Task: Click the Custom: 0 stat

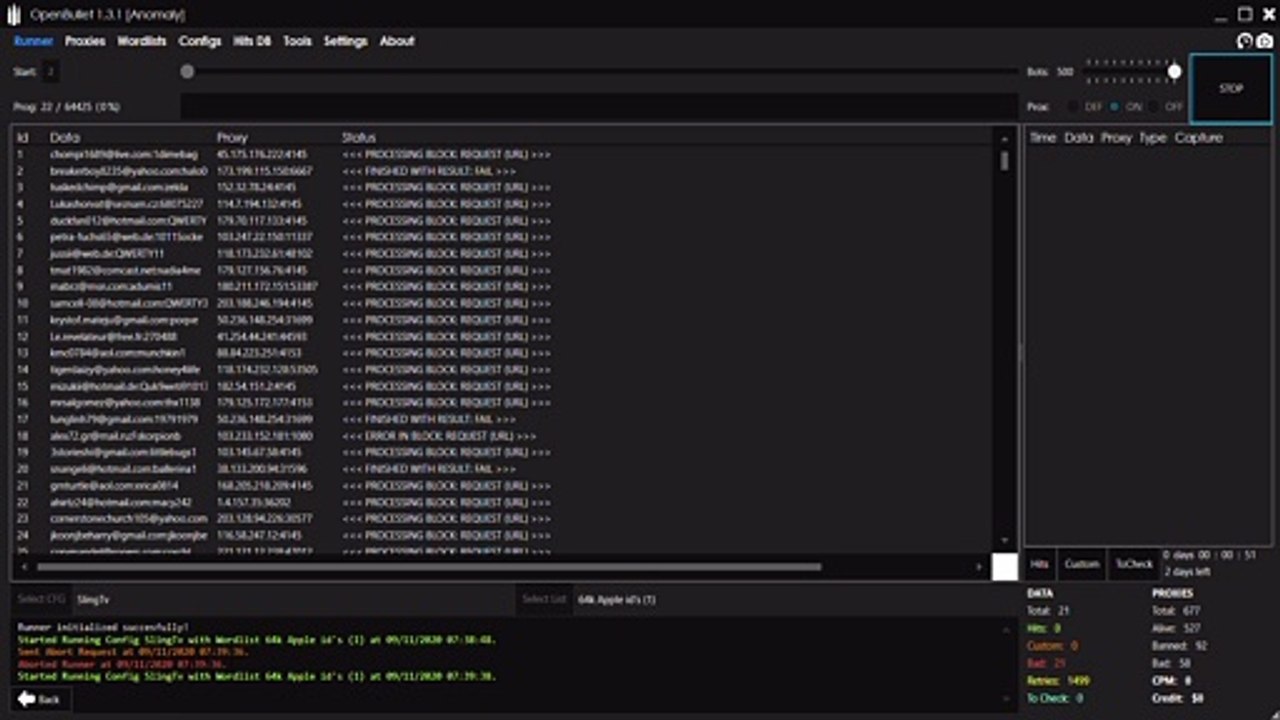Action: pos(1053,646)
